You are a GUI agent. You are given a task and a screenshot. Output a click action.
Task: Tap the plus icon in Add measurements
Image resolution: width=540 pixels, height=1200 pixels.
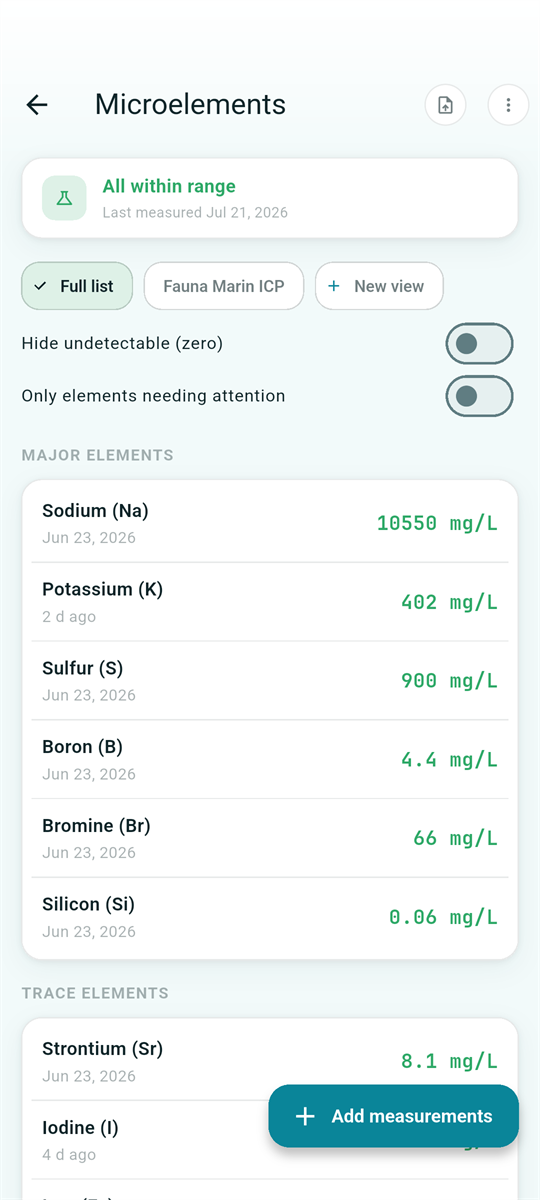(306, 1116)
